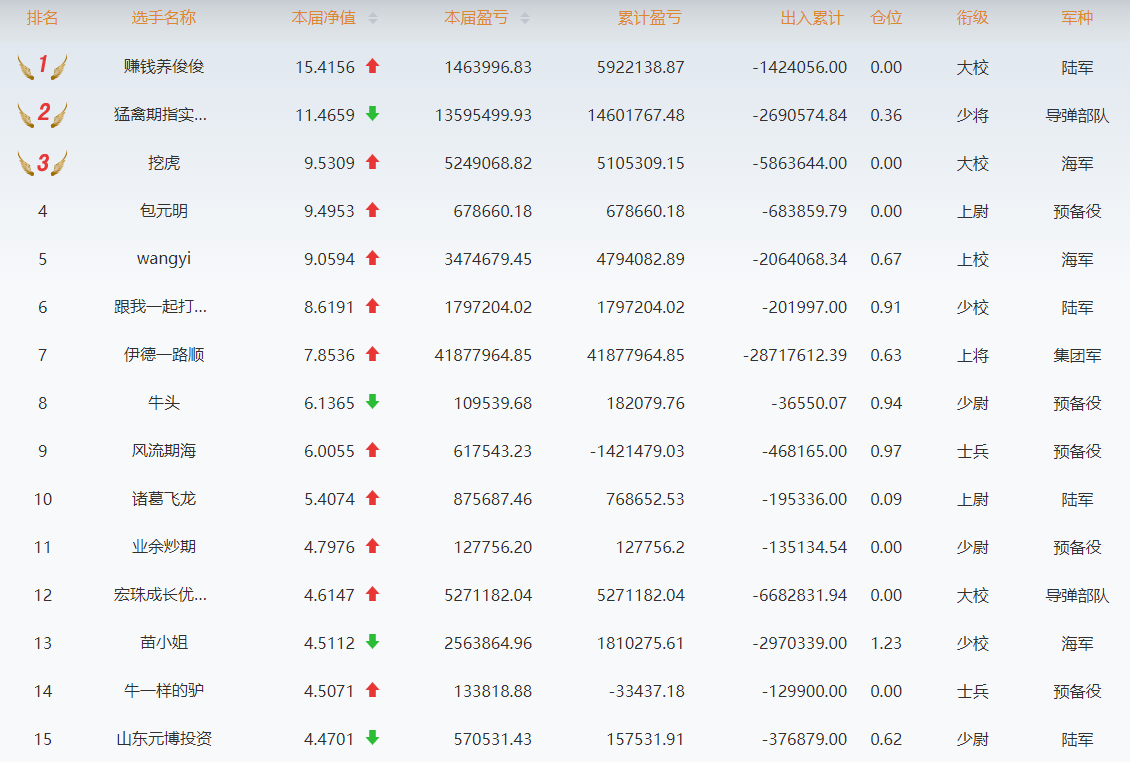This screenshot has width=1130, height=762.
Task: Click red up arrow beside 7.8536
Action: [x=373, y=354]
